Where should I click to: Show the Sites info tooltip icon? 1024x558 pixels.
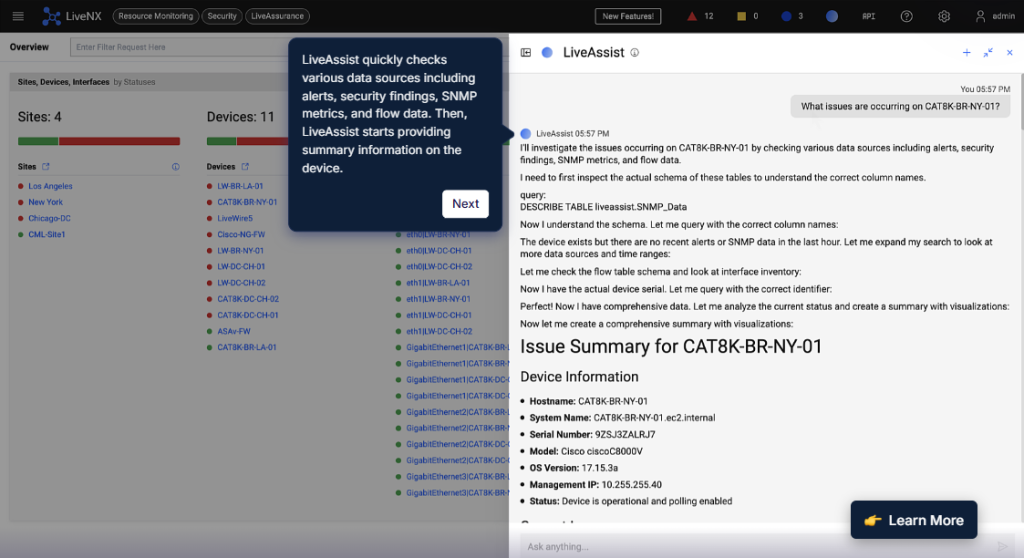[x=176, y=167]
